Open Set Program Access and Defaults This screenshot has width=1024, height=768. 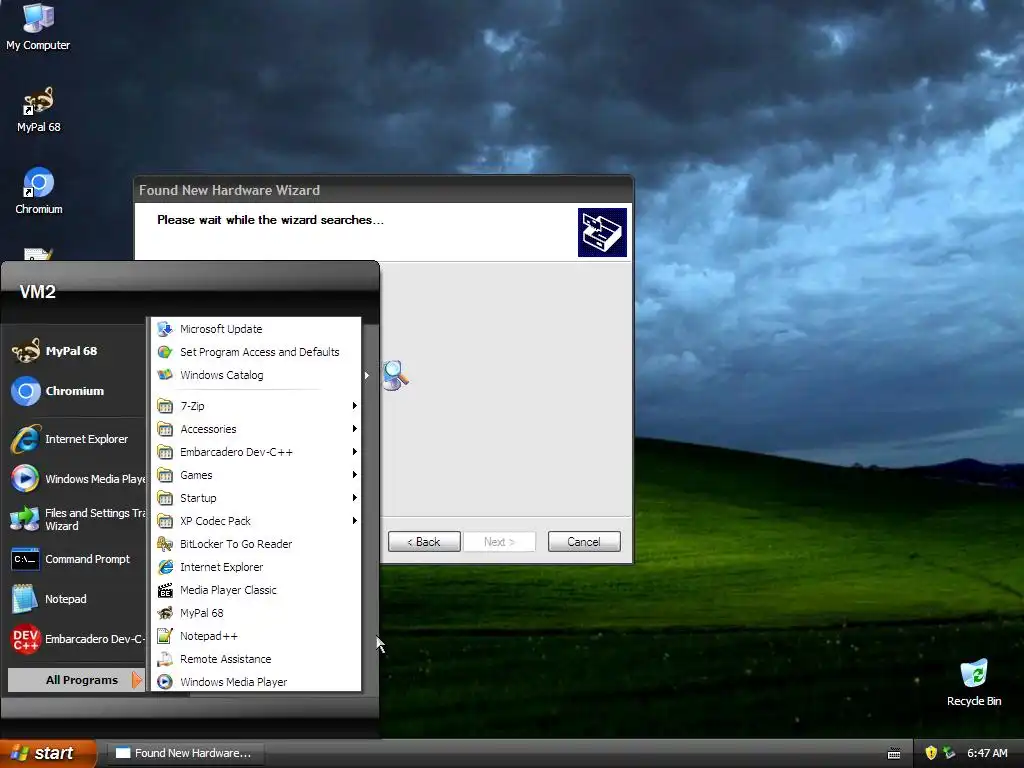pos(256,352)
